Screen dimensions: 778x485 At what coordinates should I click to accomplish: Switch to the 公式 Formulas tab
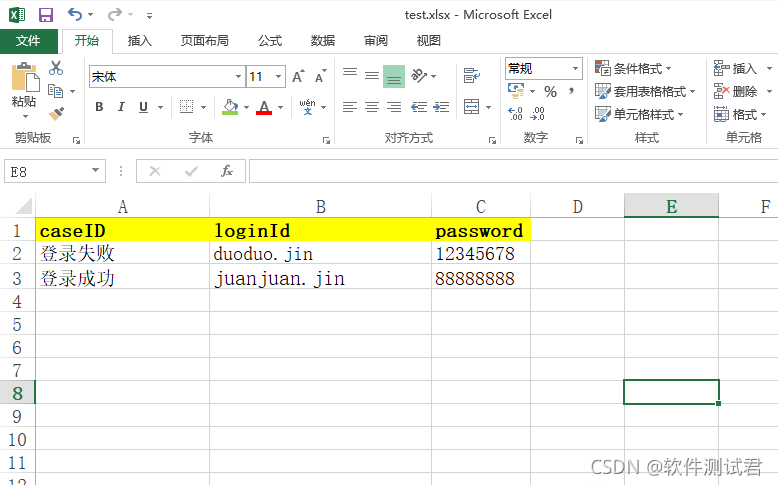click(270, 41)
